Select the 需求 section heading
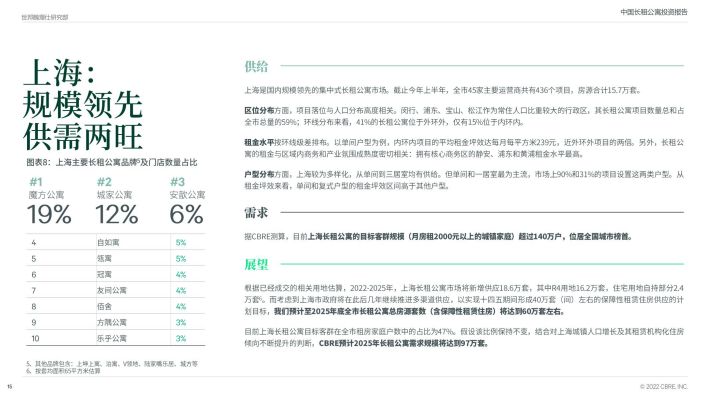 pos(256,212)
